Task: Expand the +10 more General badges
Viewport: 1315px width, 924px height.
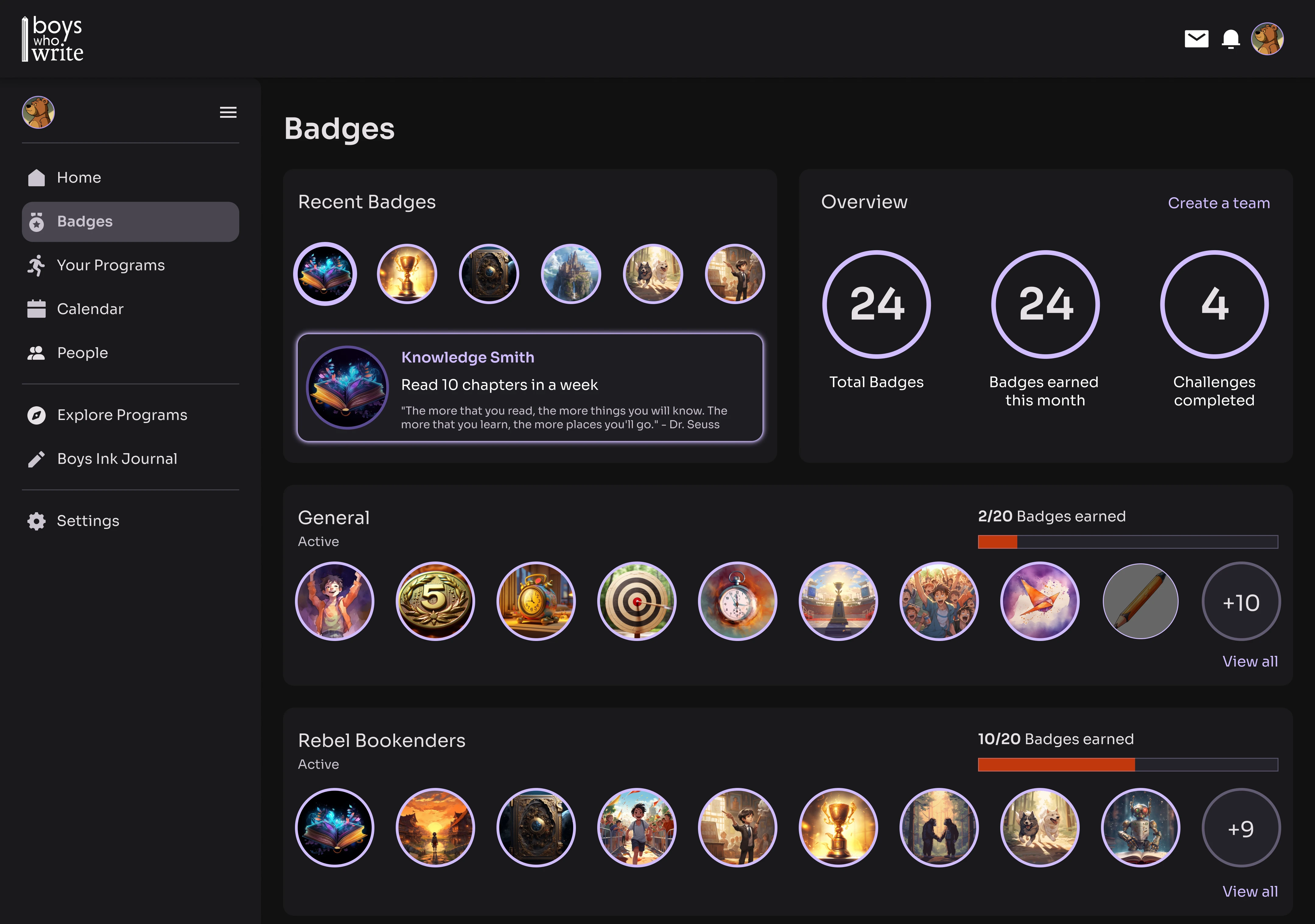Action: (1240, 602)
